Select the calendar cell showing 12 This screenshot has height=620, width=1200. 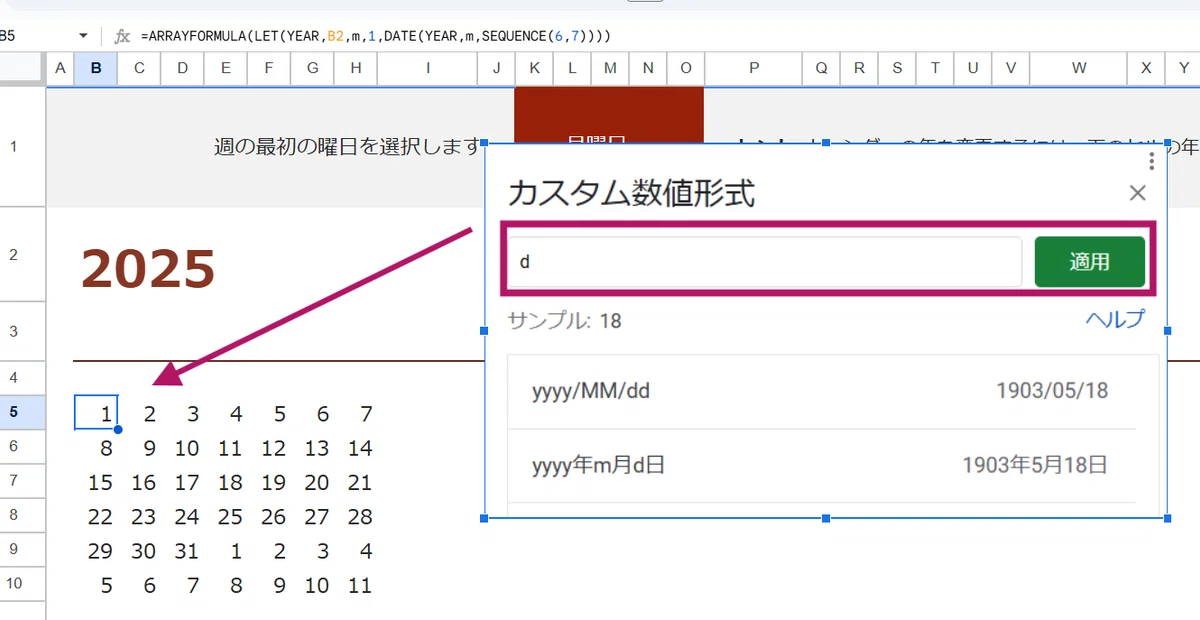click(270, 448)
